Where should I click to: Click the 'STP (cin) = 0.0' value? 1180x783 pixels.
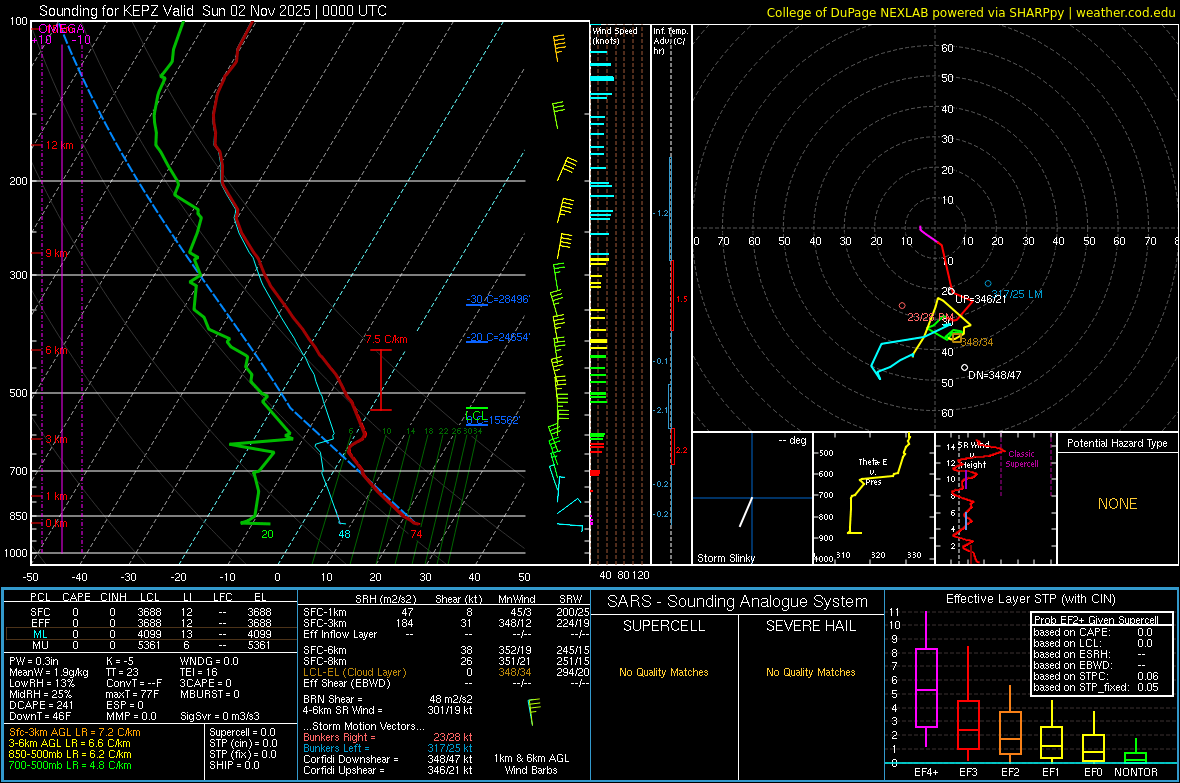pyautogui.click(x=243, y=744)
